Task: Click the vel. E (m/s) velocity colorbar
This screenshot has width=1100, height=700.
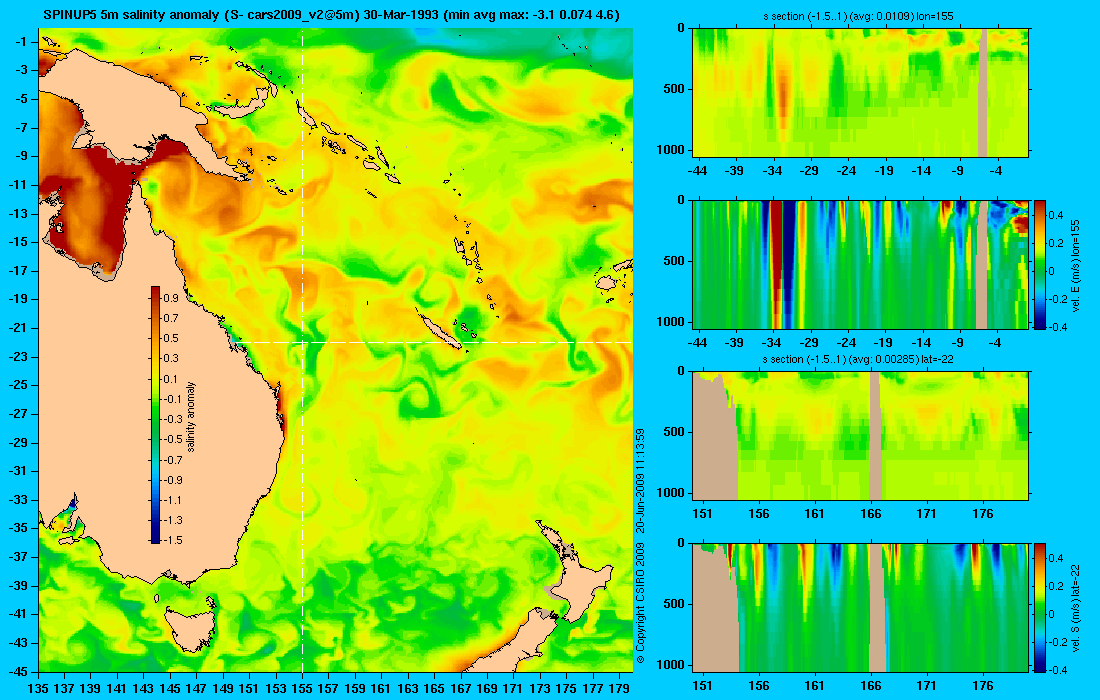Action: (1040, 264)
